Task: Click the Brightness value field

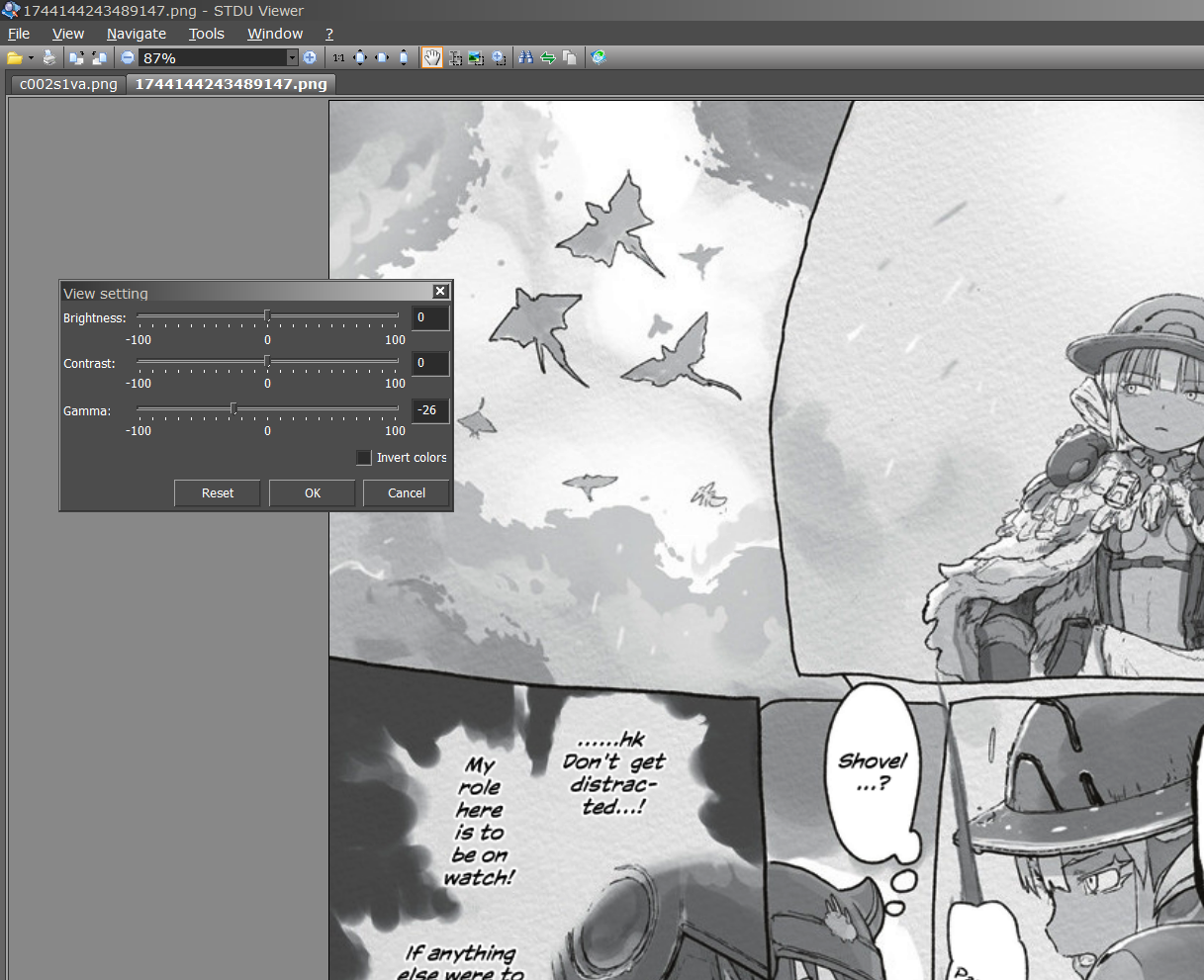Action: pos(430,317)
